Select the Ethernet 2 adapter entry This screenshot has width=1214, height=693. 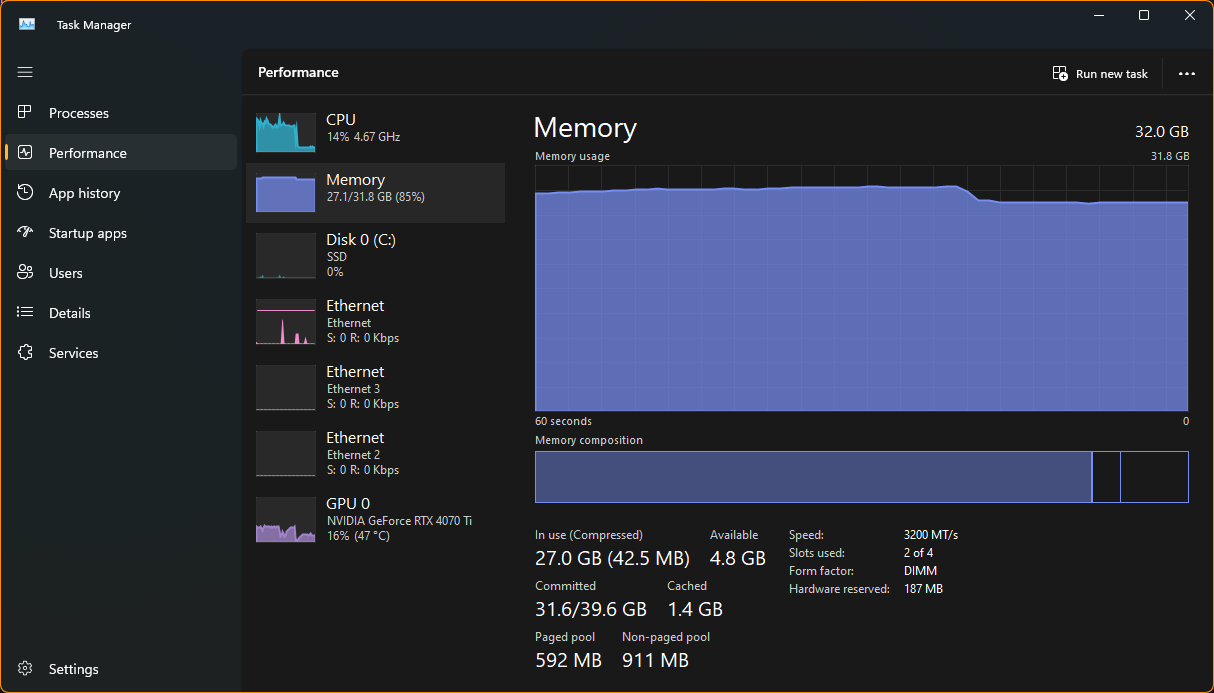coord(375,454)
